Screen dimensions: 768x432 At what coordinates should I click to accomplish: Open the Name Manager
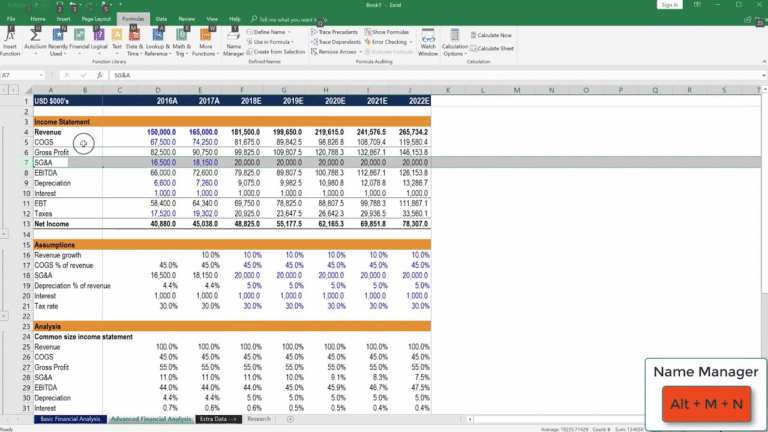click(233, 42)
